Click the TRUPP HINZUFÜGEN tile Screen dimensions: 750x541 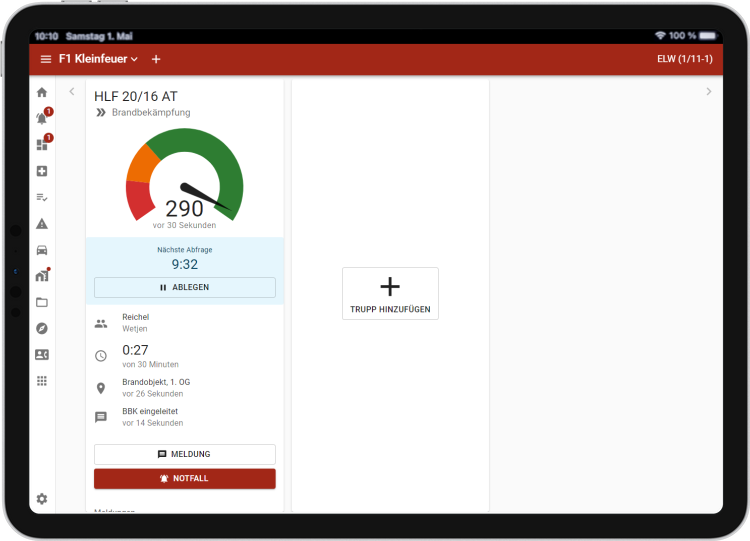tap(390, 293)
